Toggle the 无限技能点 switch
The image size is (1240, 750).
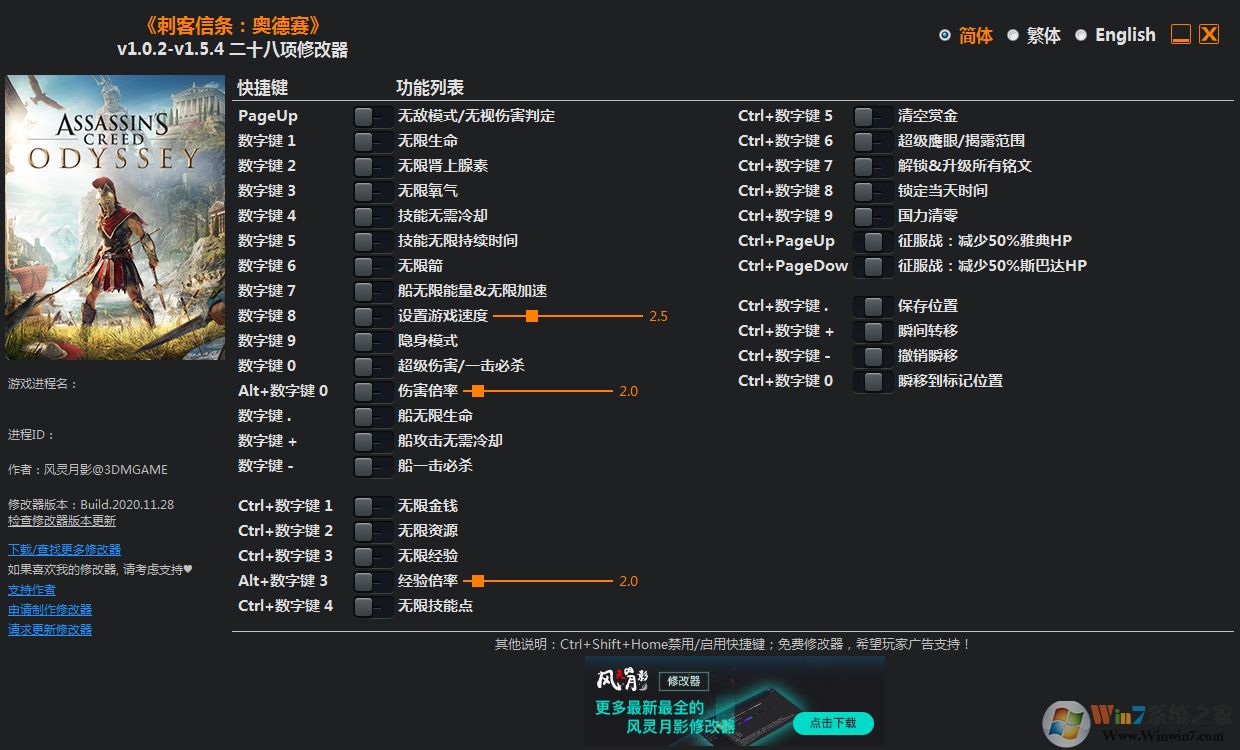pyautogui.click(x=371, y=605)
